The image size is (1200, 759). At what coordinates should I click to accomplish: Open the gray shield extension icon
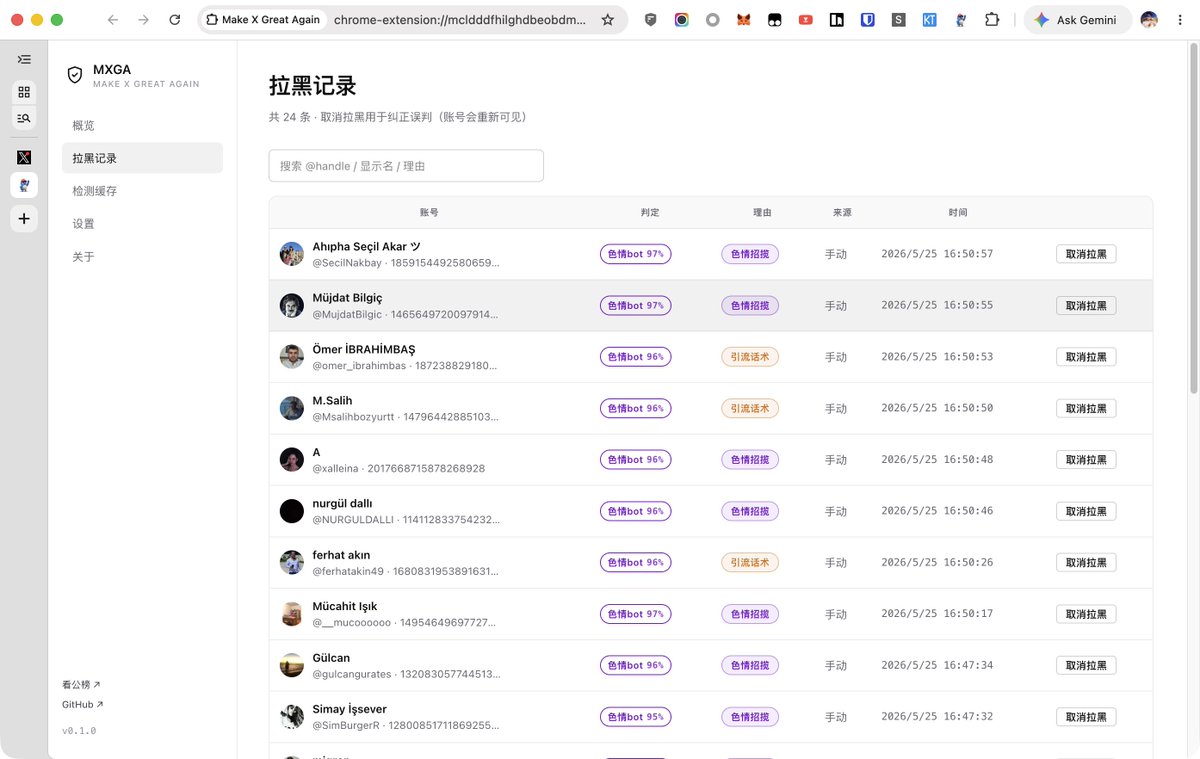(x=651, y=20)
